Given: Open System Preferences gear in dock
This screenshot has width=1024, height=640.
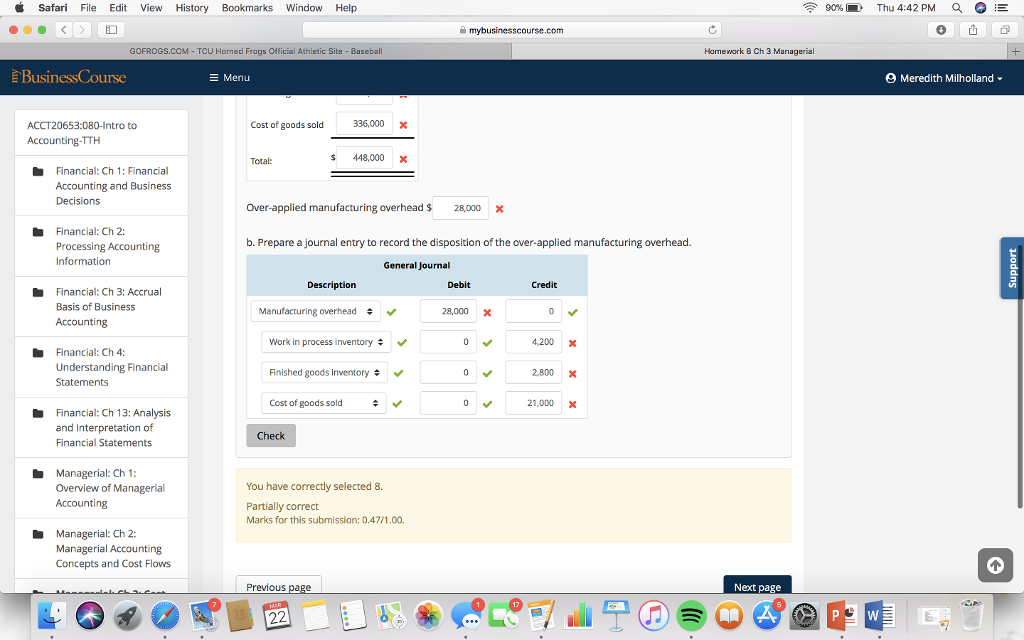Looking at the screenshot, I should pyautogui.click(x=804, y=616).
